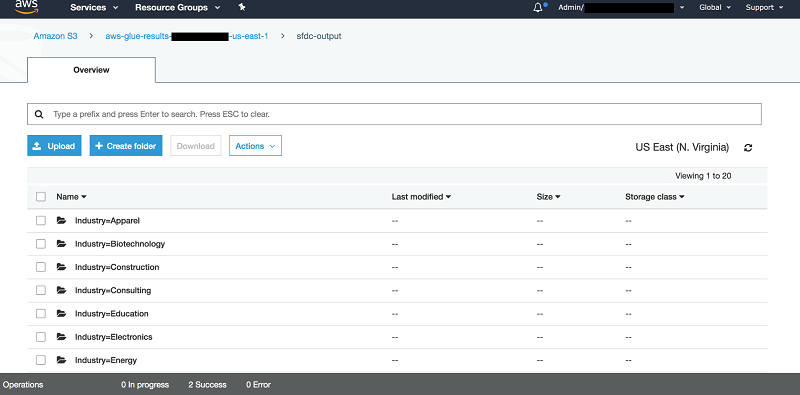Check the Industry=Education row checkbox
Image resolution: width=800 pixels, height=395 pixels.
(41, 314)
